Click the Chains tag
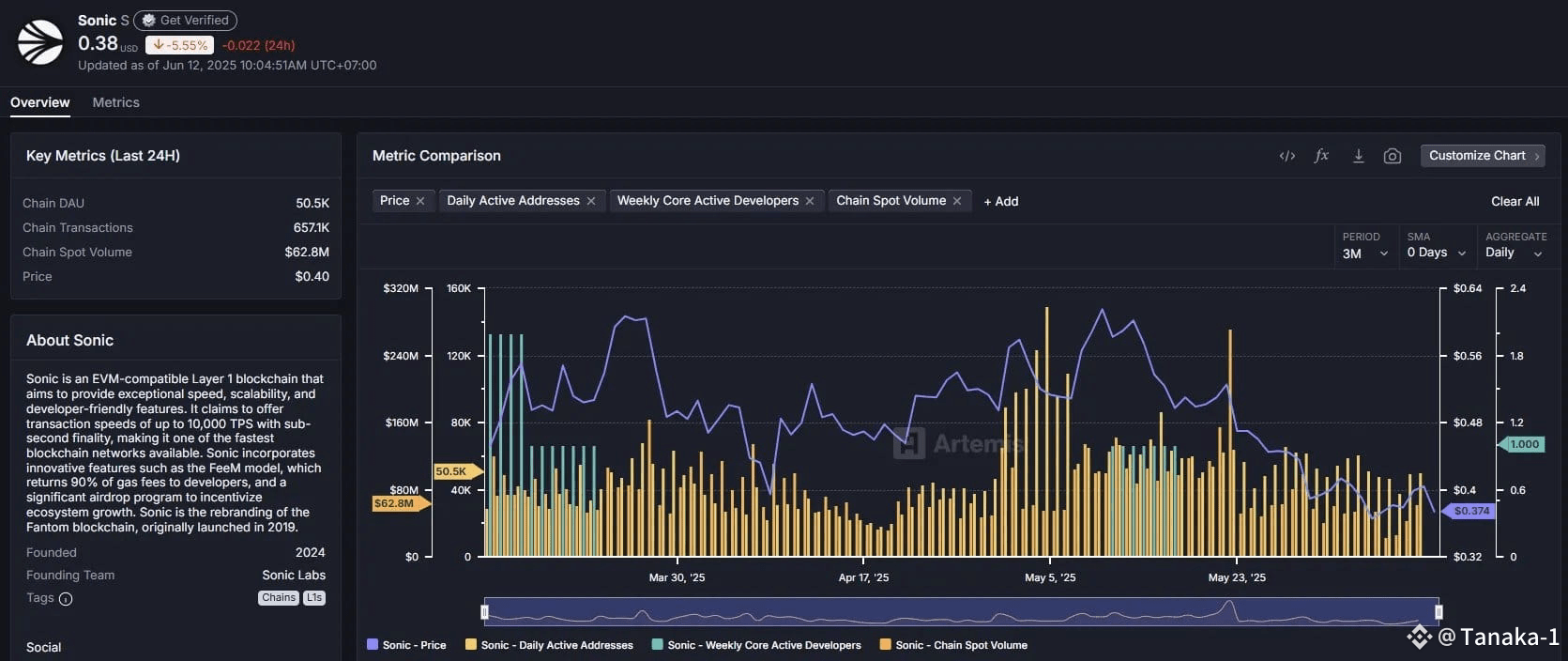The image size is (1568, 661). 279,598
